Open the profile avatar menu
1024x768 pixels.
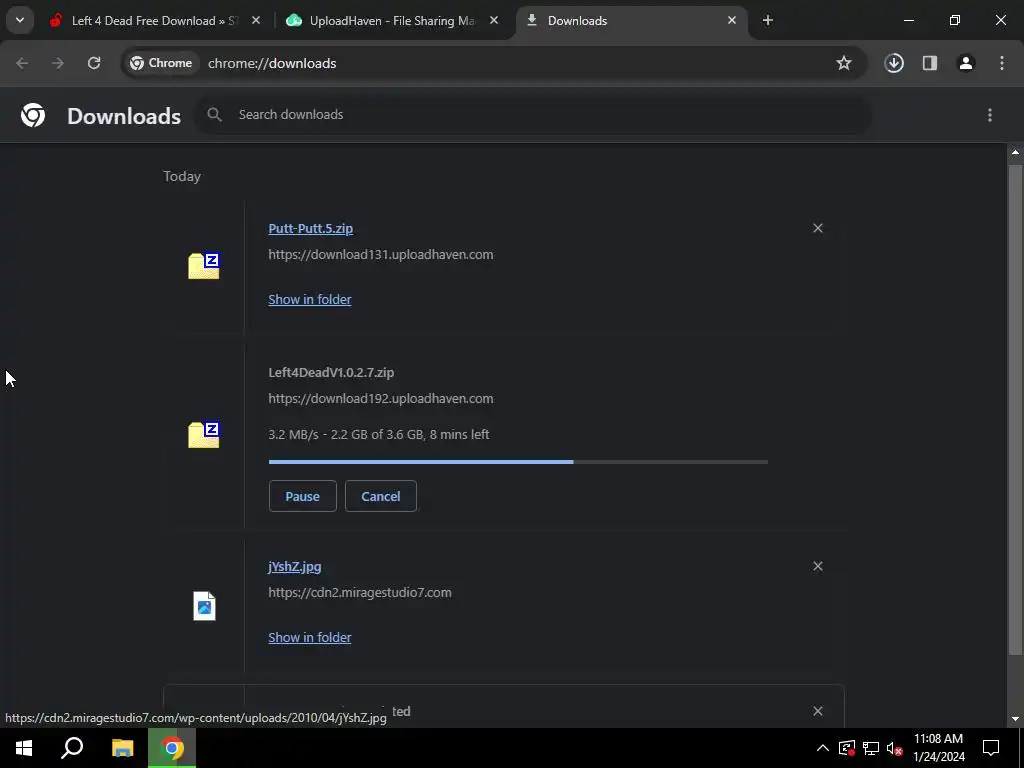point(966,63)
